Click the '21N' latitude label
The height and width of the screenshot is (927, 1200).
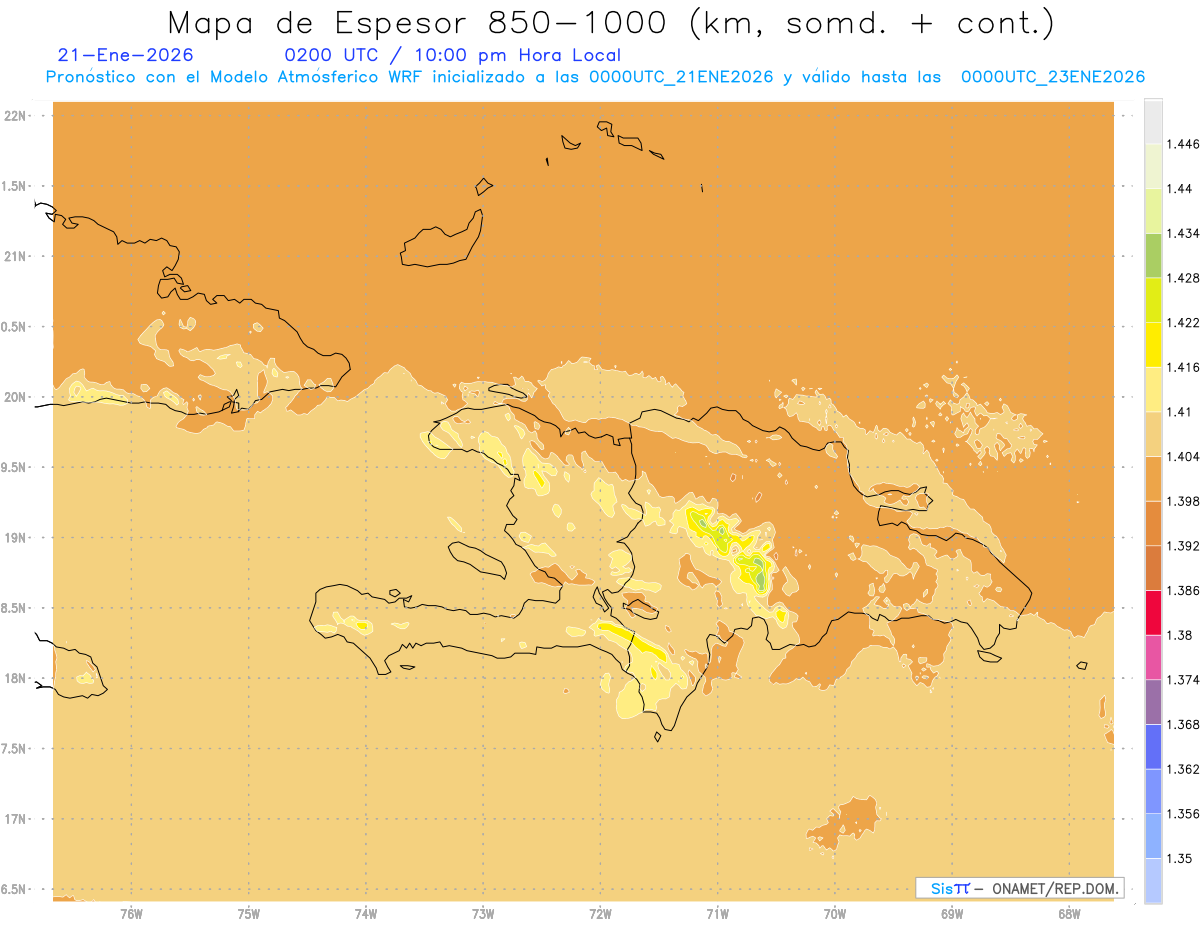(x=14, y=257)
